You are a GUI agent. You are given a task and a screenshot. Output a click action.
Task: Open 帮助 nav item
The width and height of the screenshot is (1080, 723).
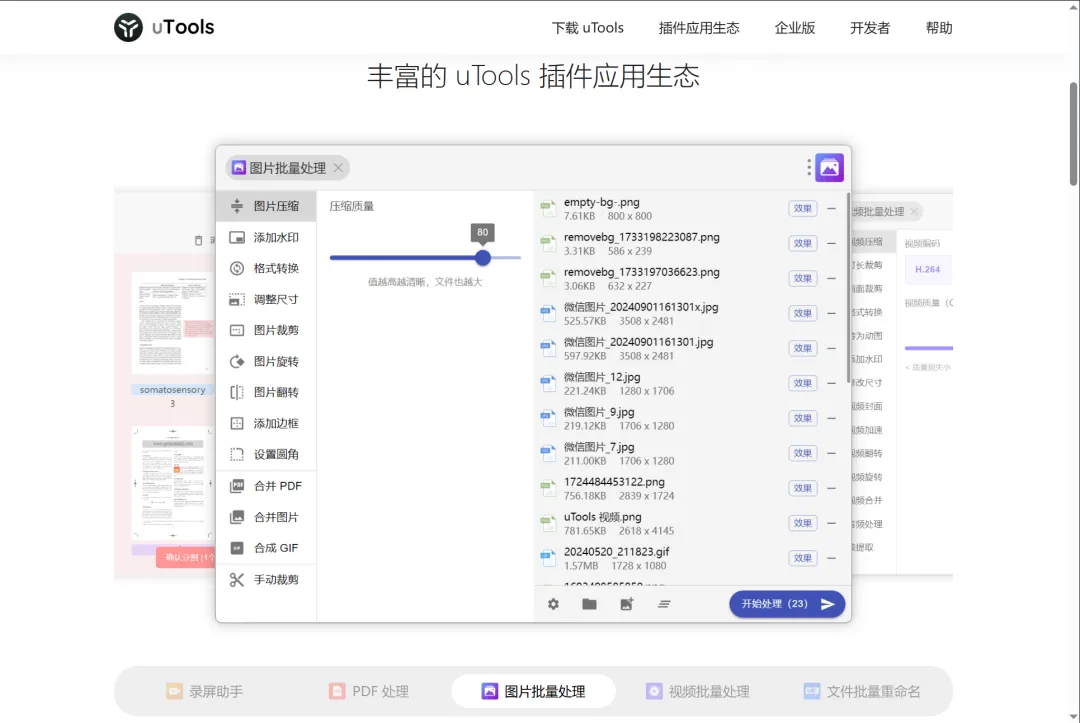[x=939, y=28]
